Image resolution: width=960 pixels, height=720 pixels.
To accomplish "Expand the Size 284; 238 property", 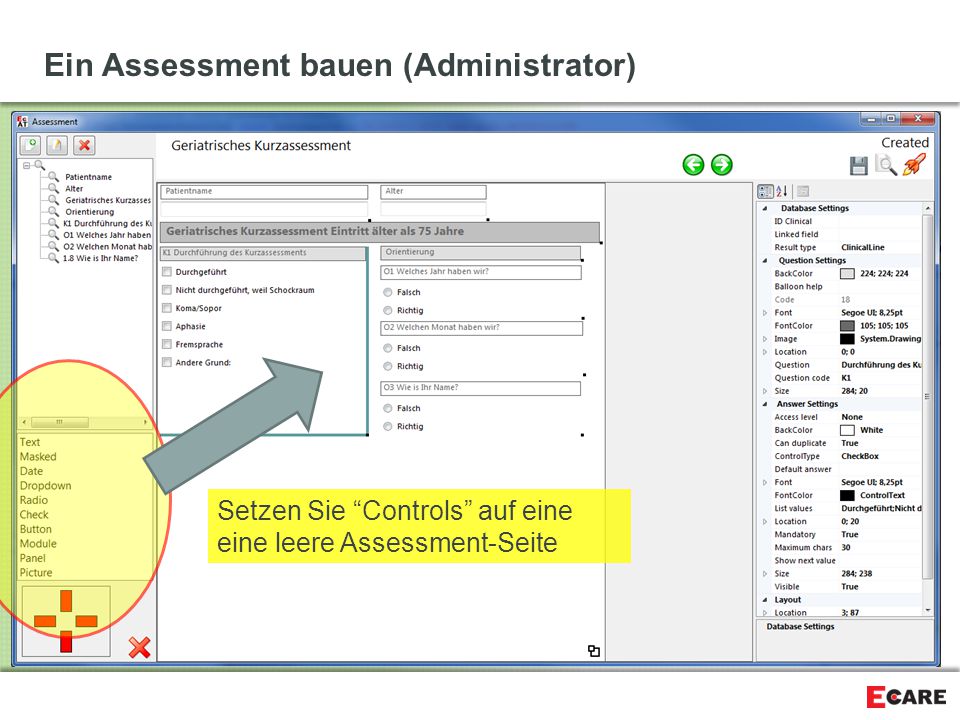I will (765, 574).
